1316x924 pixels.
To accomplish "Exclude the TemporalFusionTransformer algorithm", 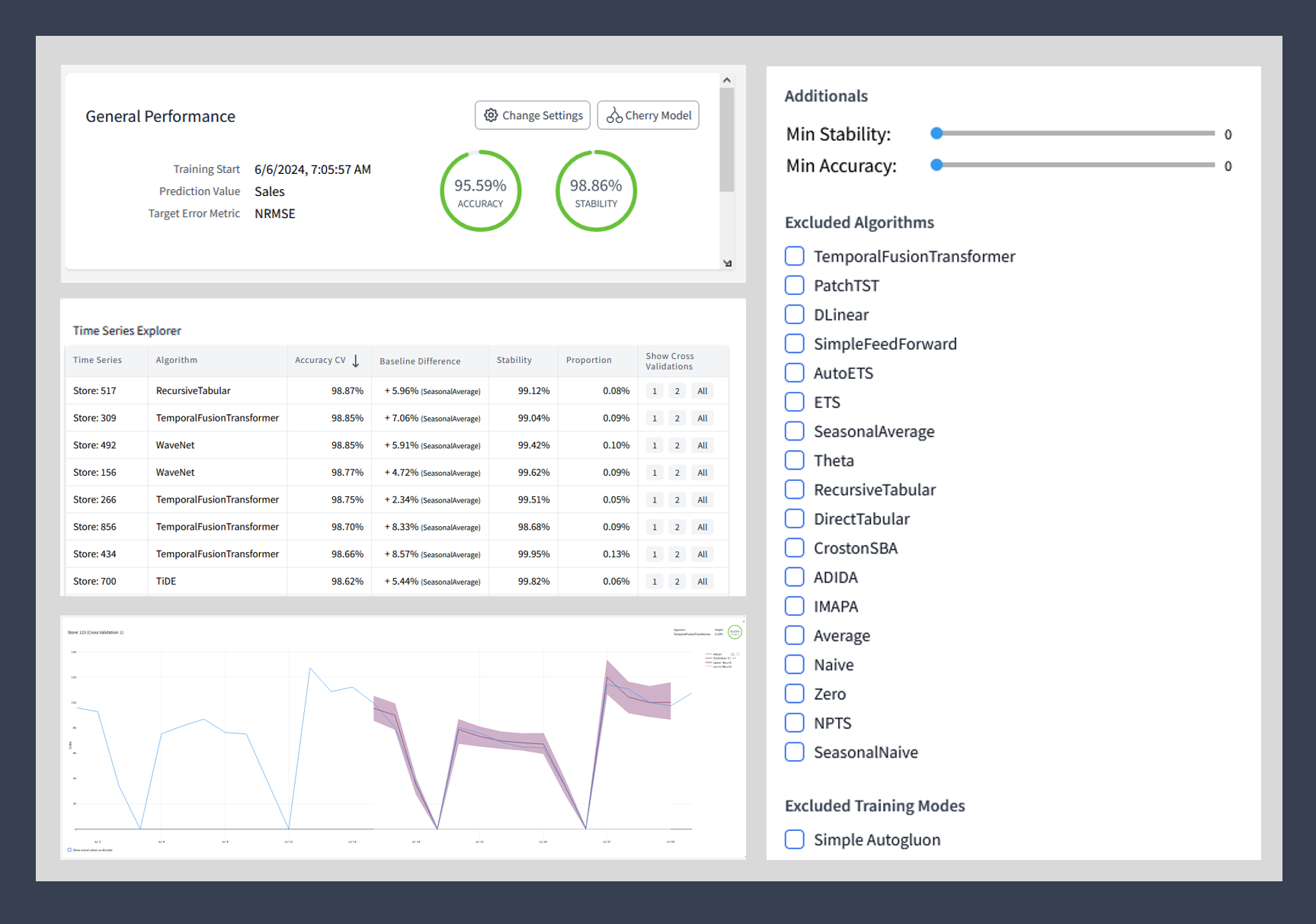I will 795,256.
